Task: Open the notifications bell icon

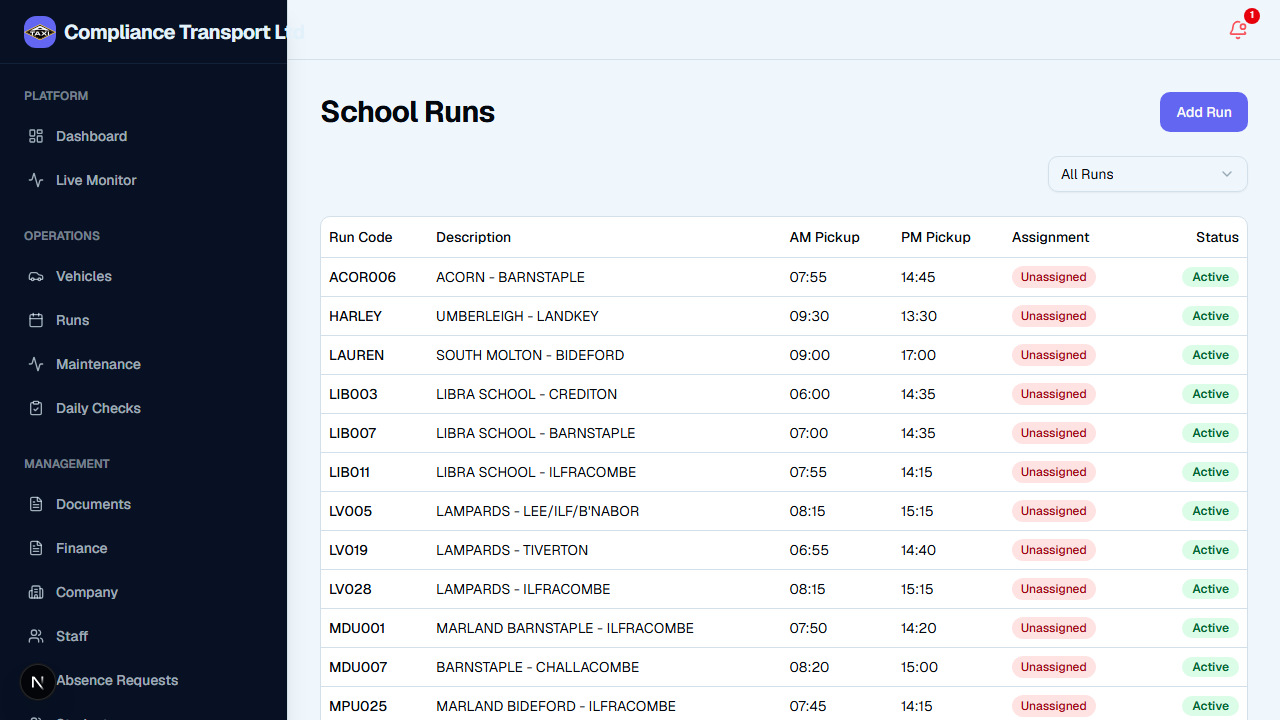Action: (x=1238, y=30)
